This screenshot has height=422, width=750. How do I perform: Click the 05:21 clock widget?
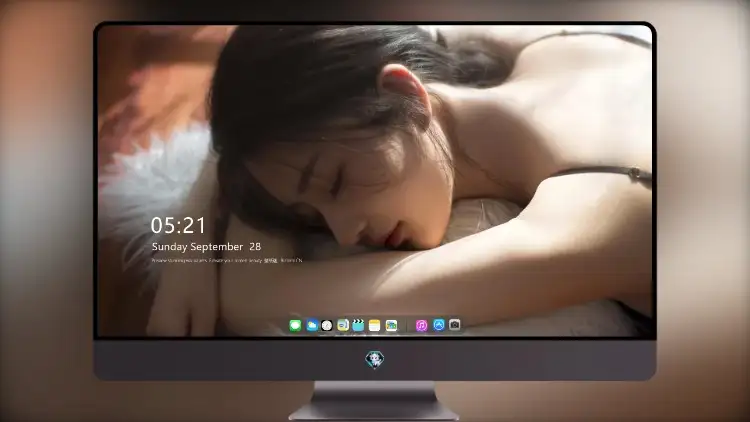coord(178,225)
